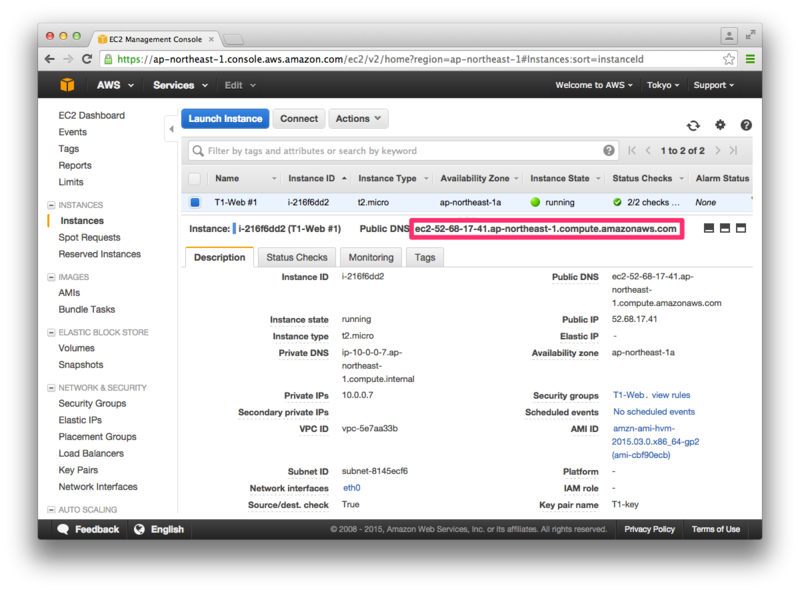Viewport: 800px width, 592px height.
Task: Click the Feedback speech bubble icon
Action: [x=63, y=529]
